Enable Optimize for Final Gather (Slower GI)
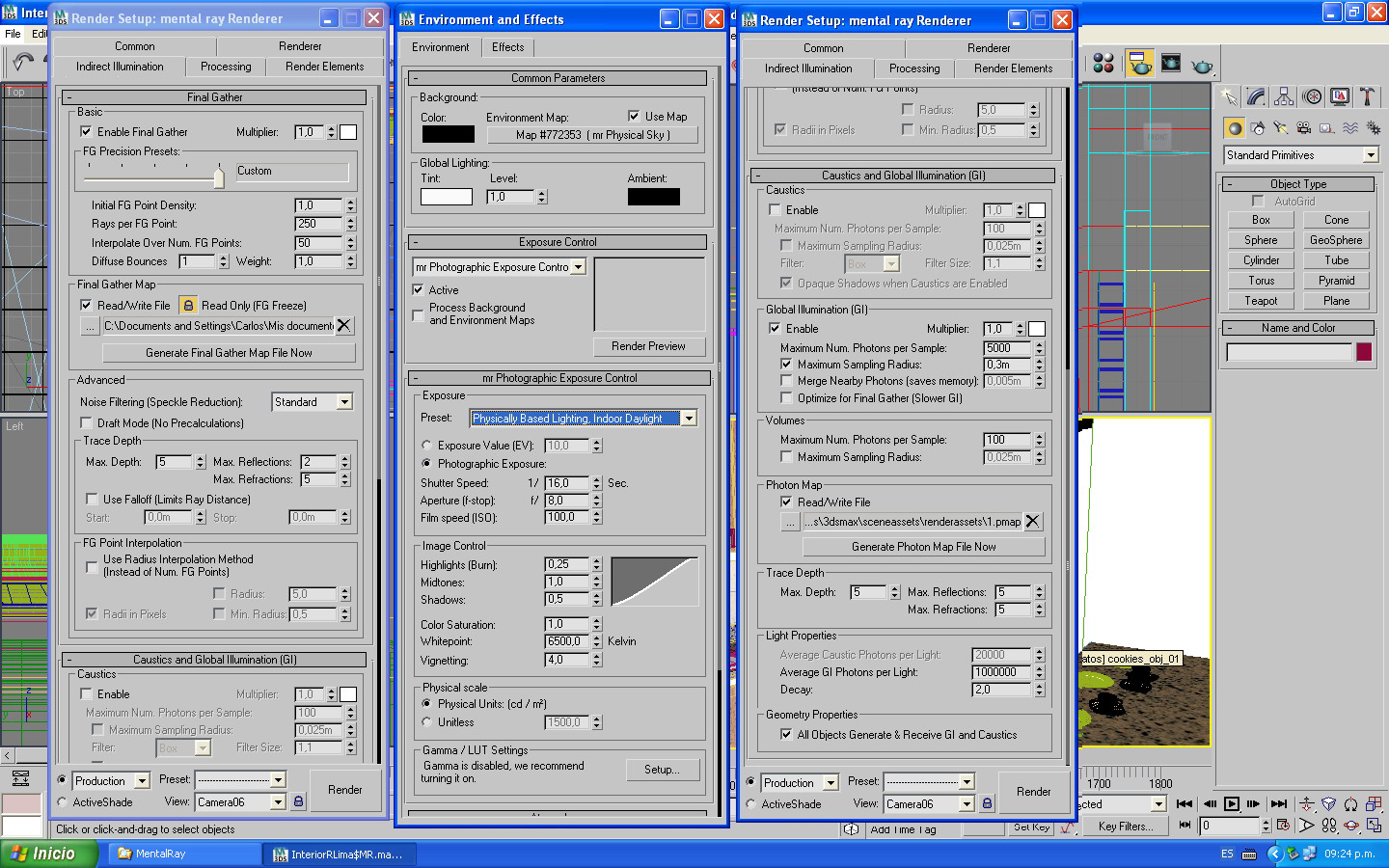The width and height of the screenshot is (1389, 868). point(786,398)
